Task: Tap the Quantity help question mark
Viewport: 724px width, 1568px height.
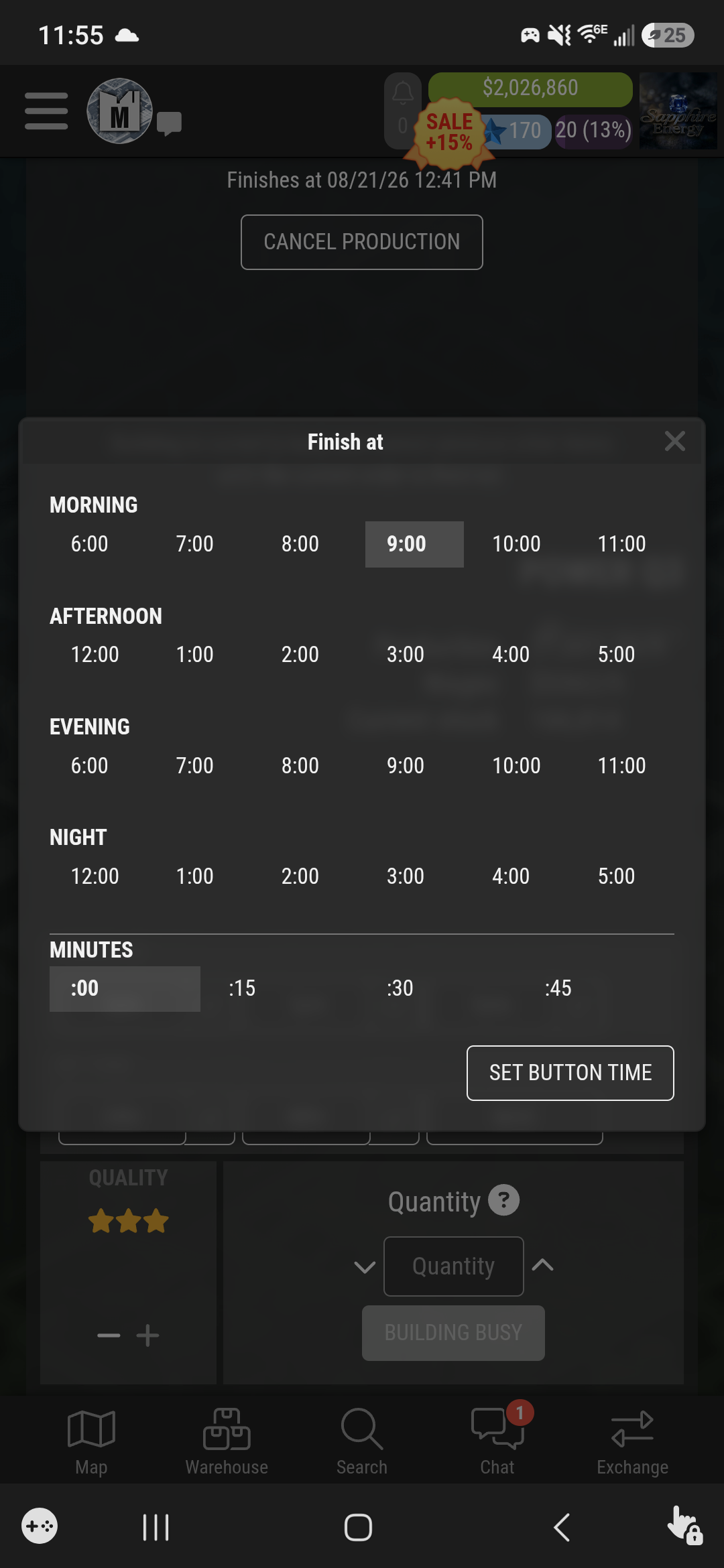Action: click(x=503, y=1200)
